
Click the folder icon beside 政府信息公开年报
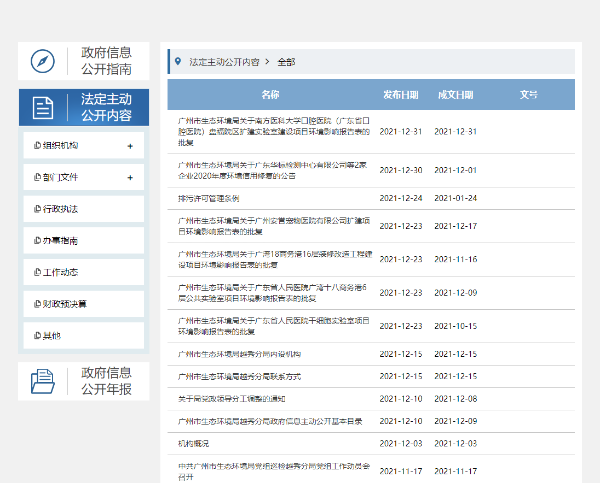point(42,381)
